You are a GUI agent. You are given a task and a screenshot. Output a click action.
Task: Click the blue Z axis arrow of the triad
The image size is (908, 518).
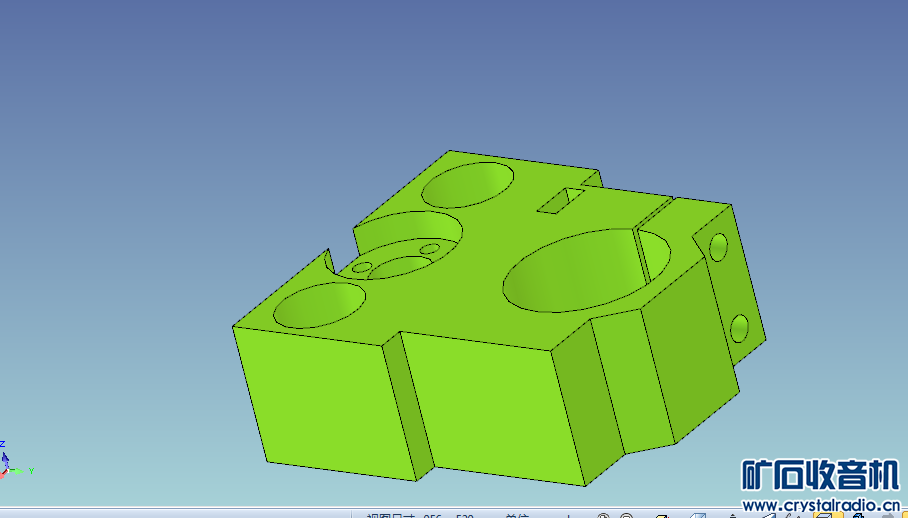tap(5, 459)
